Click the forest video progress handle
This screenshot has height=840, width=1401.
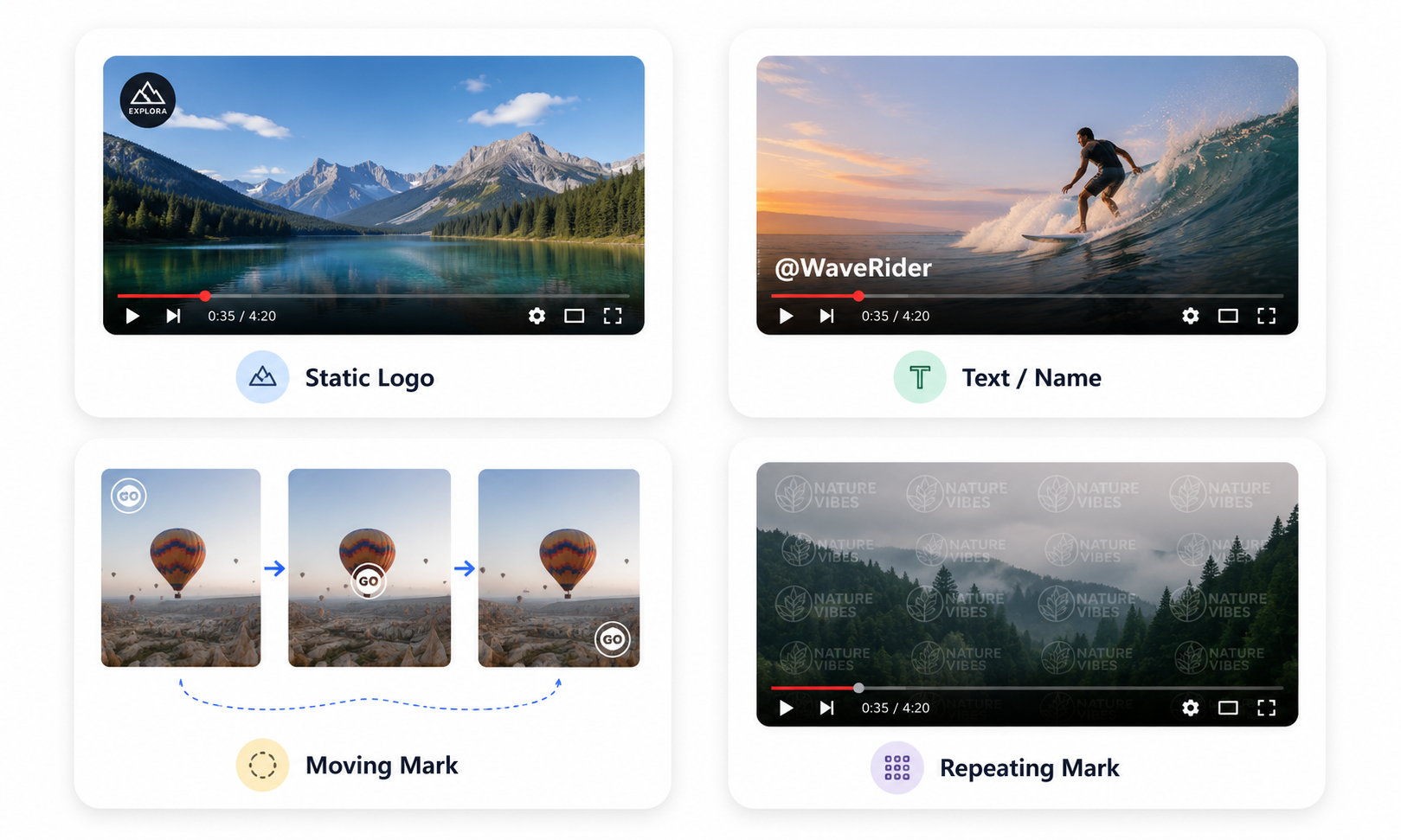858,688
